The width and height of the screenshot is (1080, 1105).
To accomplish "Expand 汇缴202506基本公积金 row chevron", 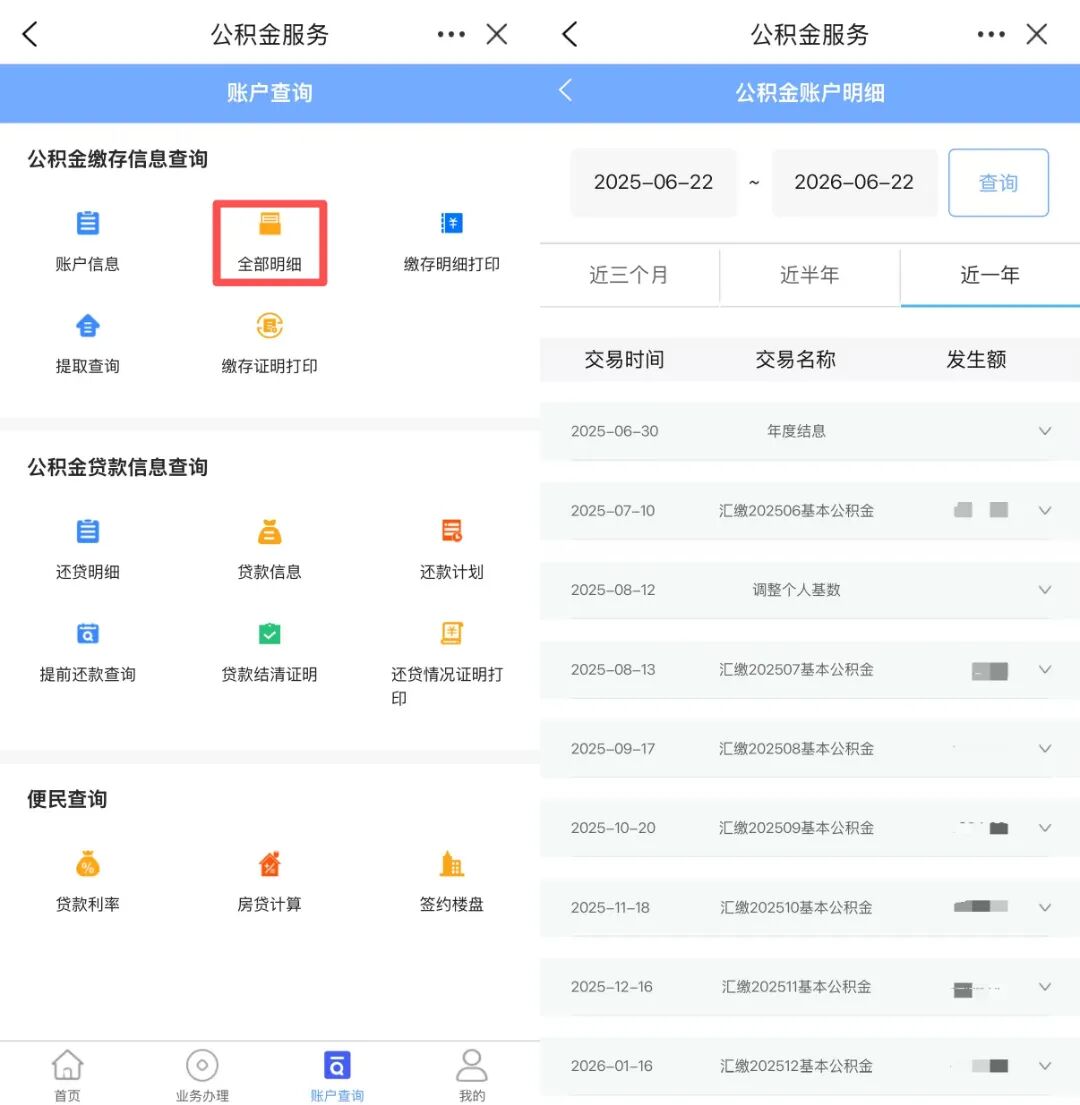I will click(x=1045, y=510).
